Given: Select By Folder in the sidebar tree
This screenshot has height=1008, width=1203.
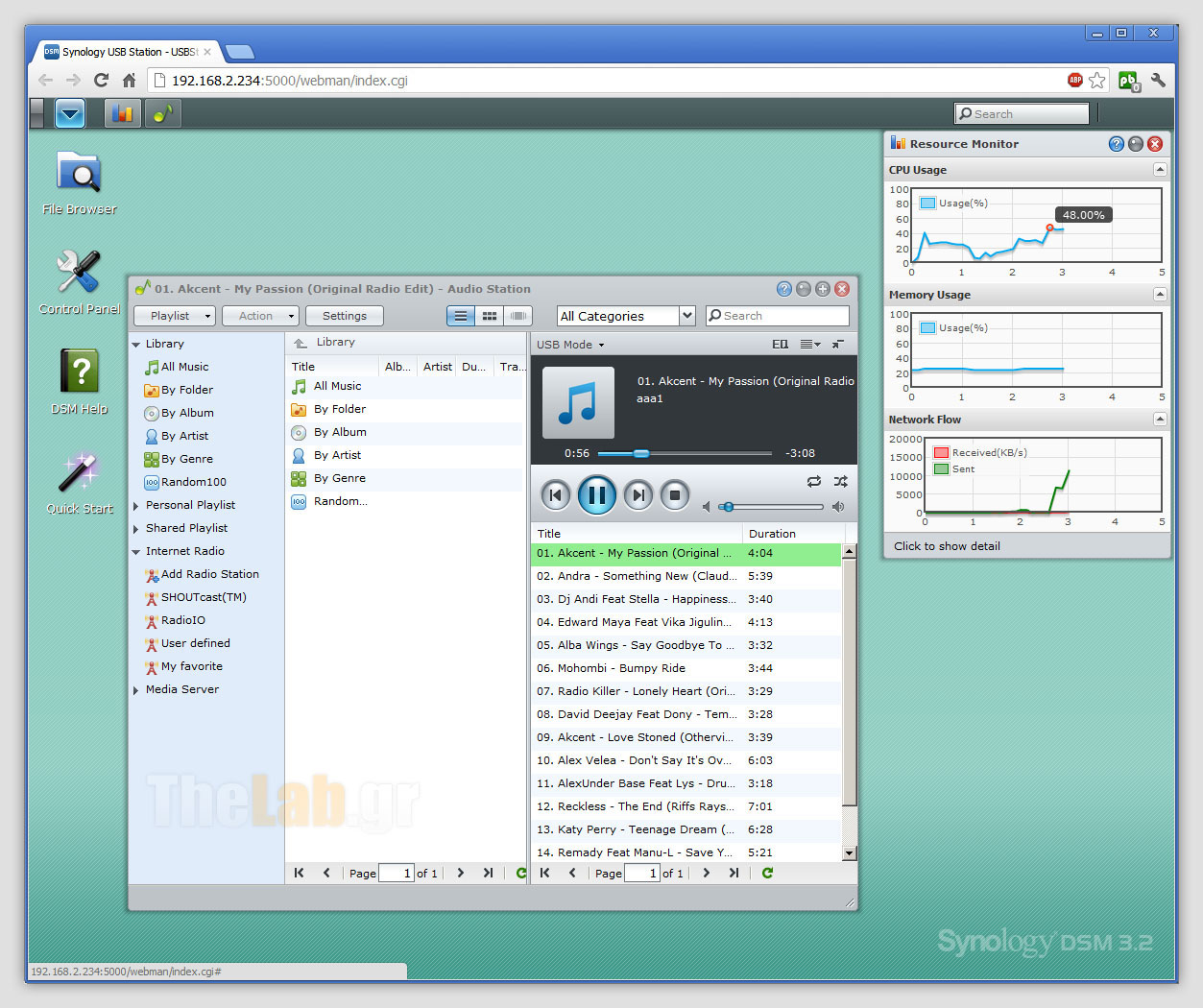Looking at the screenshot, I should pos(179,390).
